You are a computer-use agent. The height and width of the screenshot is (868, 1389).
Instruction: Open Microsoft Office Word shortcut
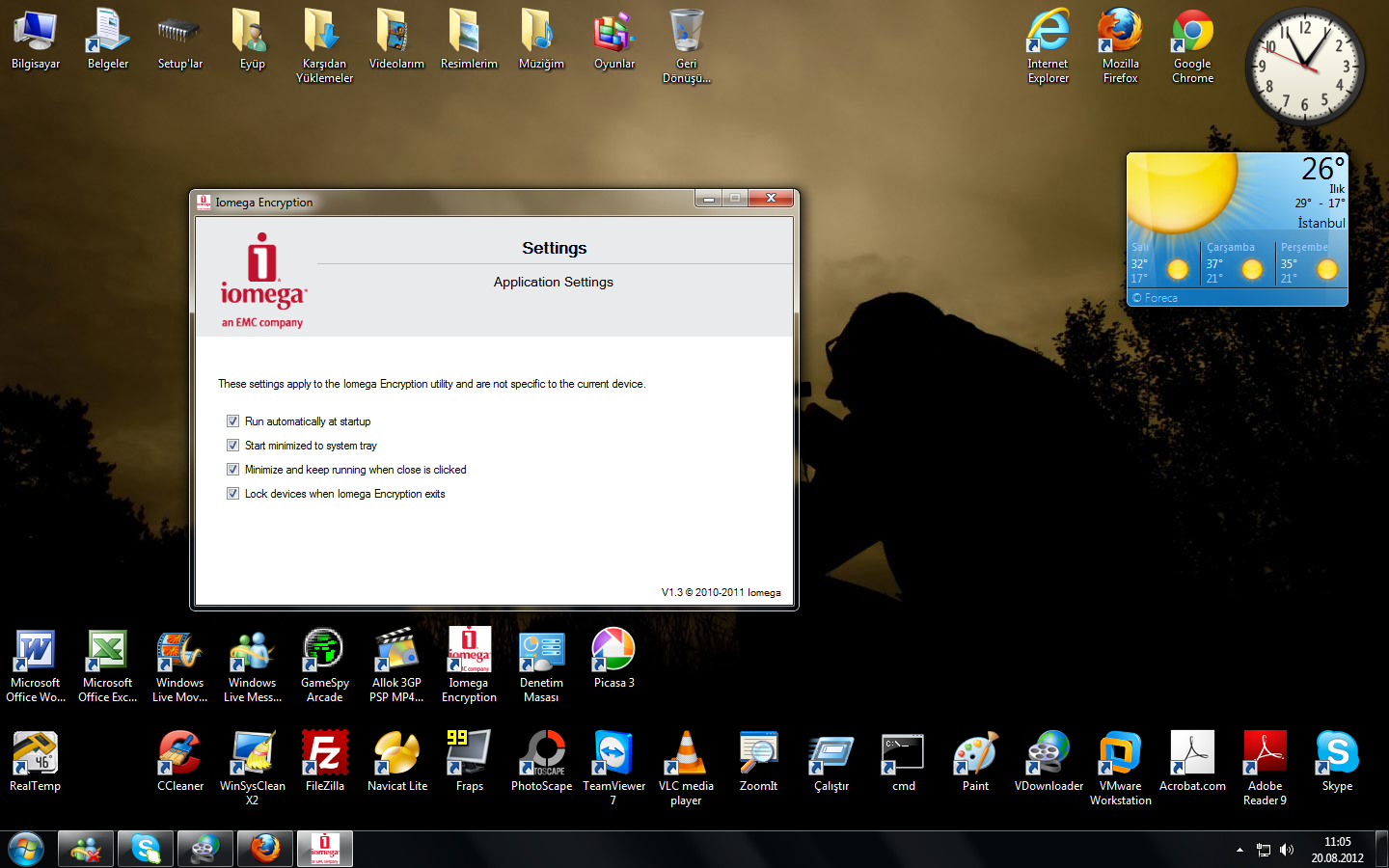[x=36, y=665]
